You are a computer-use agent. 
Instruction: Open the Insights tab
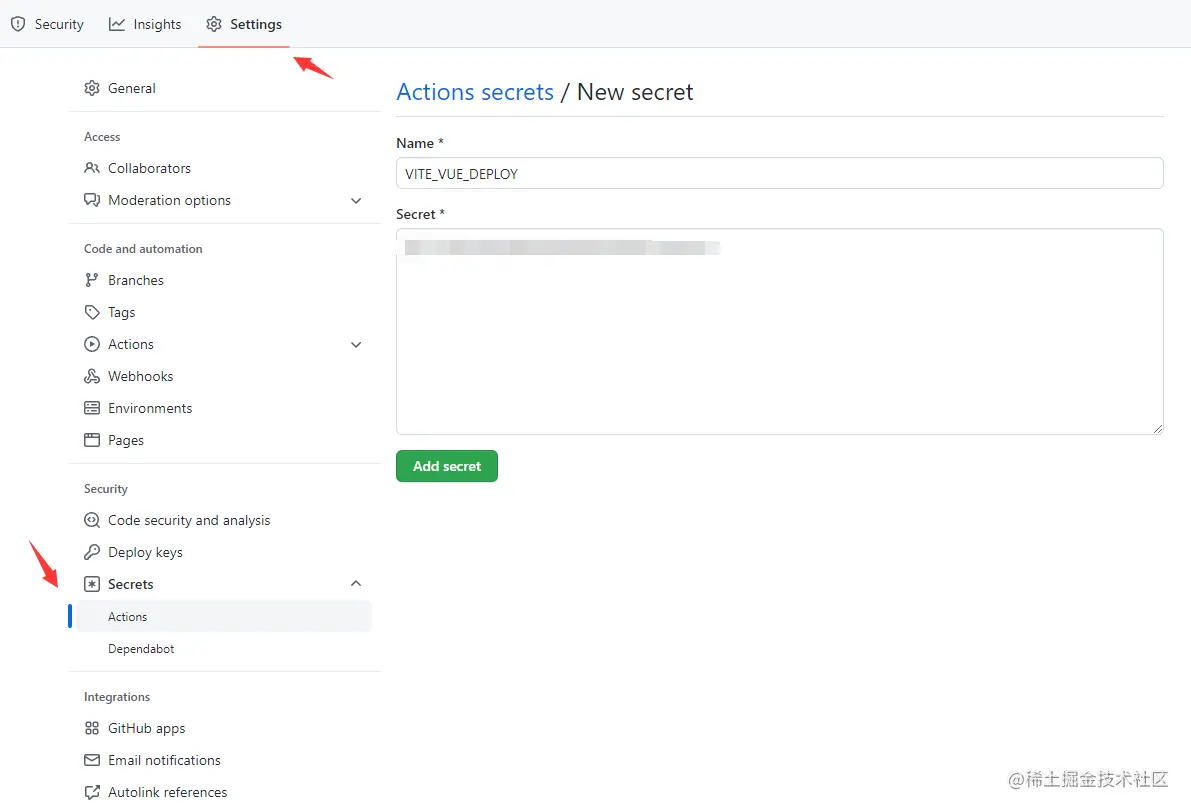145,24
